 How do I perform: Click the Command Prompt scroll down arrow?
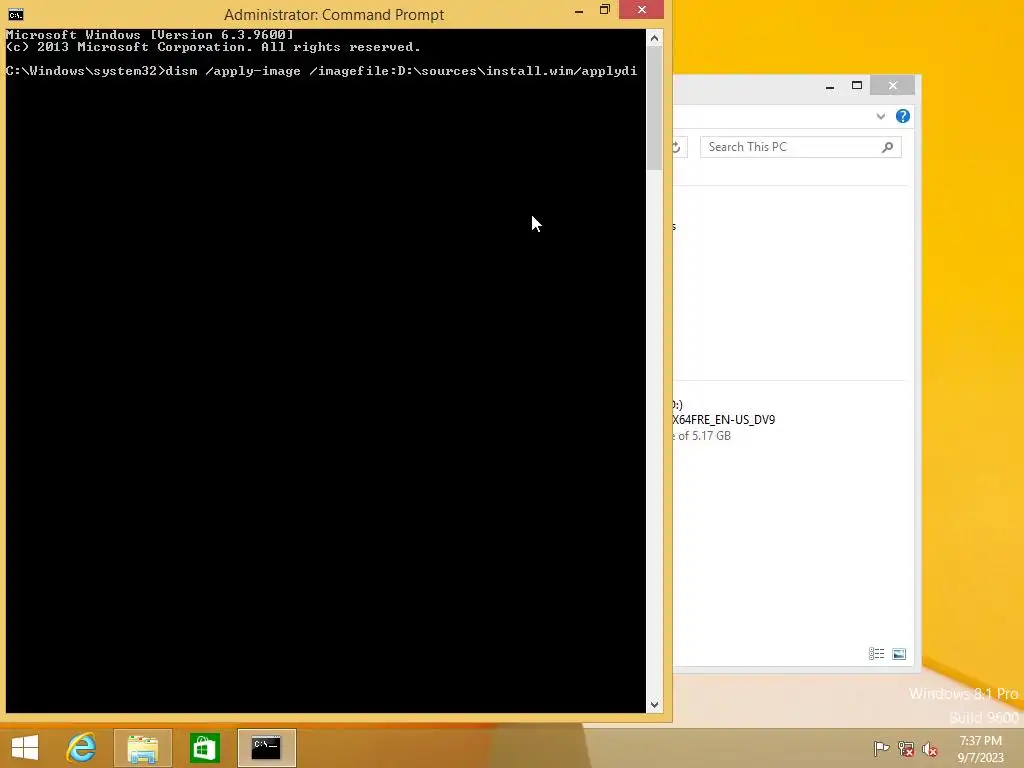pos(654,705)
